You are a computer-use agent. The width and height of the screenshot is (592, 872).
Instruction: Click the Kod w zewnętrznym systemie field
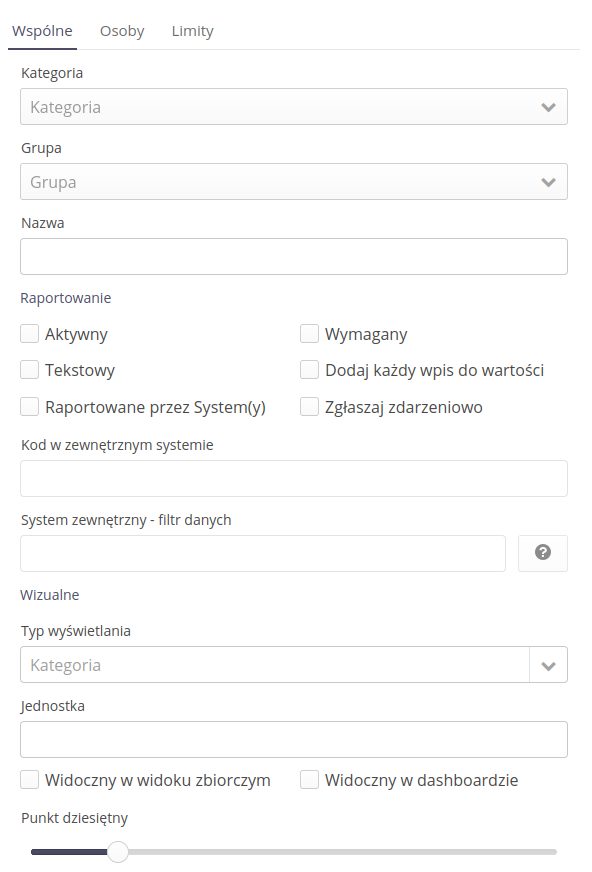coord(293,478)
